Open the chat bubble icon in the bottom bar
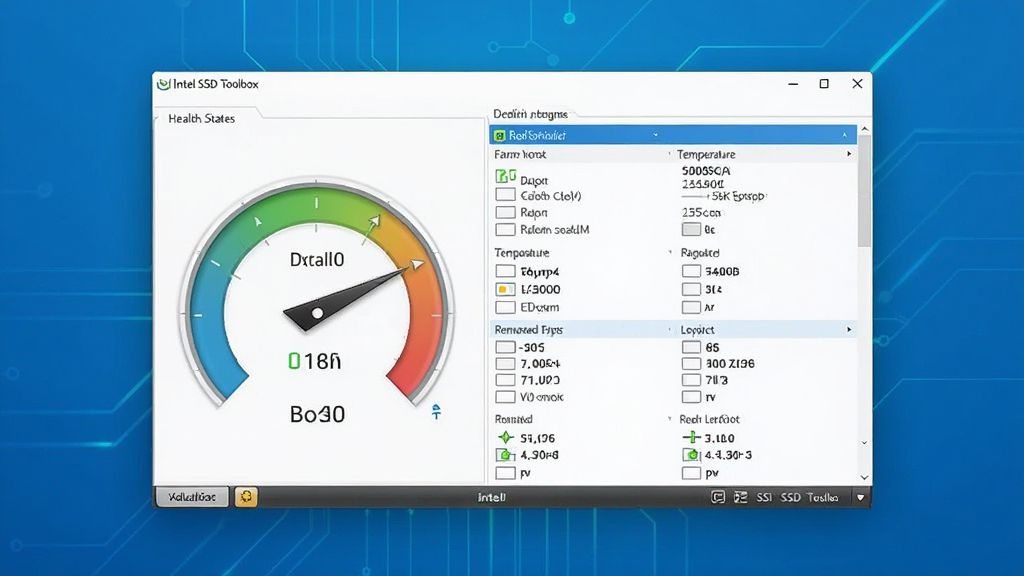 click(718, 498)
